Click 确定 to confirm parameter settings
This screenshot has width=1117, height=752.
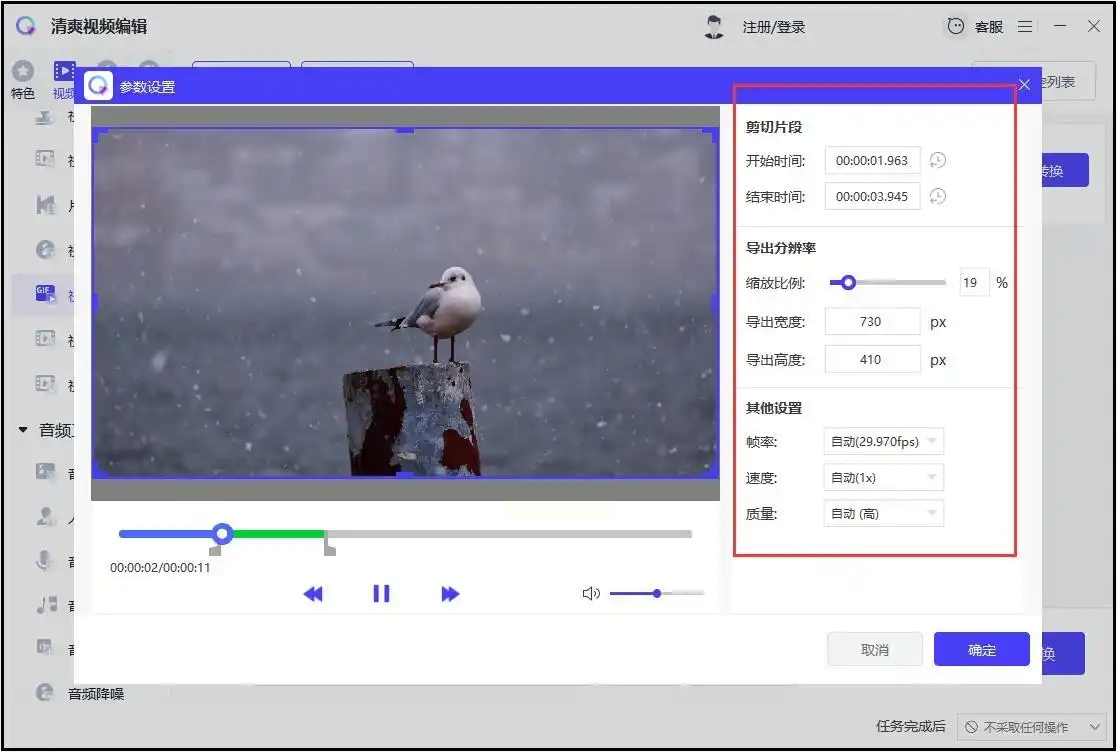[982, 649]
